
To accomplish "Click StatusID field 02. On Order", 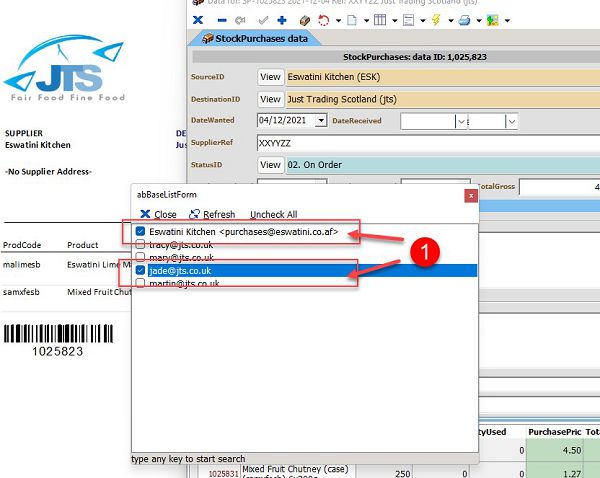I will pyautogui.click(x=443, y=165).
